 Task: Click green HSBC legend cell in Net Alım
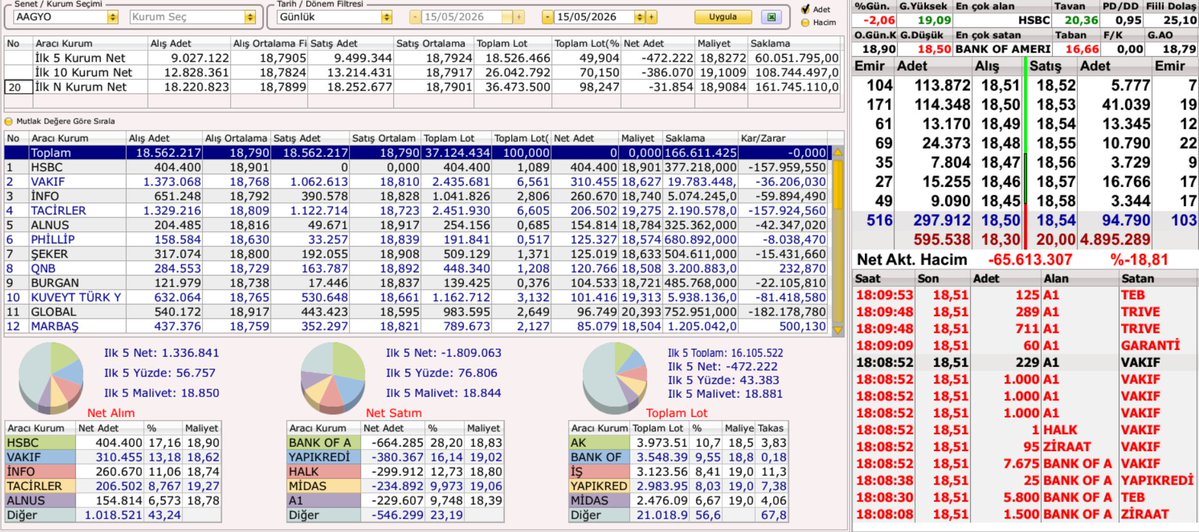pos(40,443)
